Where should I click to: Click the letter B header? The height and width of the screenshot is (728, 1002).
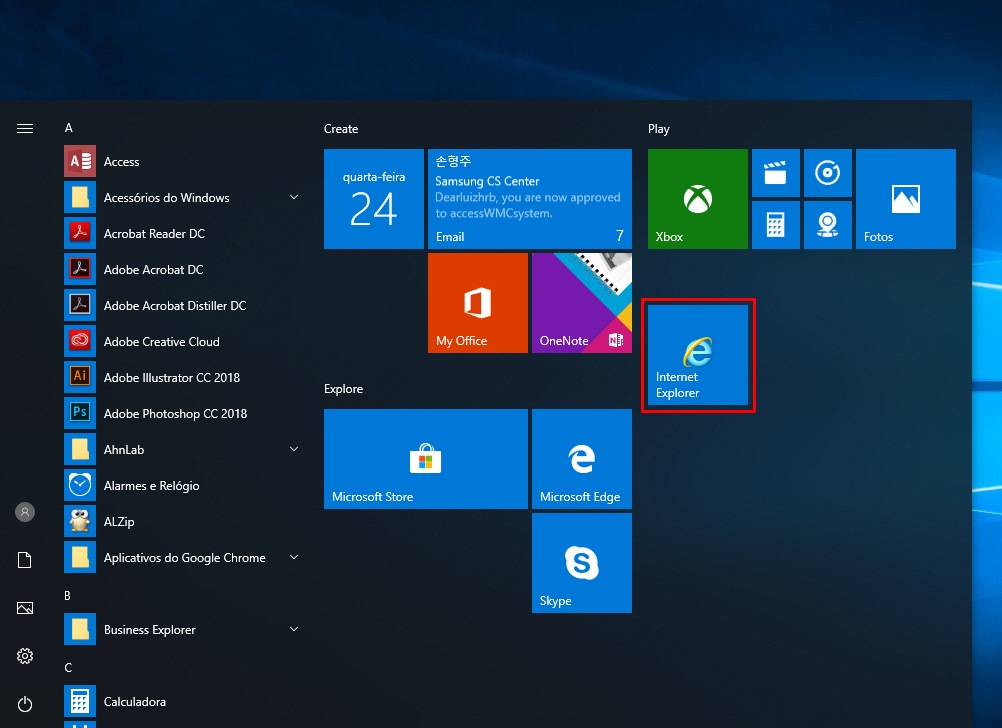[67, 596]
